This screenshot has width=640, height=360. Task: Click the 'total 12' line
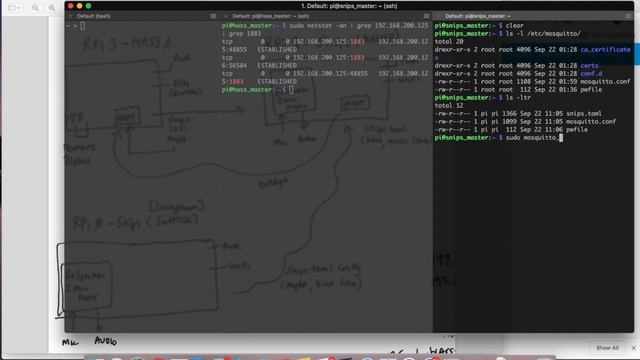coord(449,105)
